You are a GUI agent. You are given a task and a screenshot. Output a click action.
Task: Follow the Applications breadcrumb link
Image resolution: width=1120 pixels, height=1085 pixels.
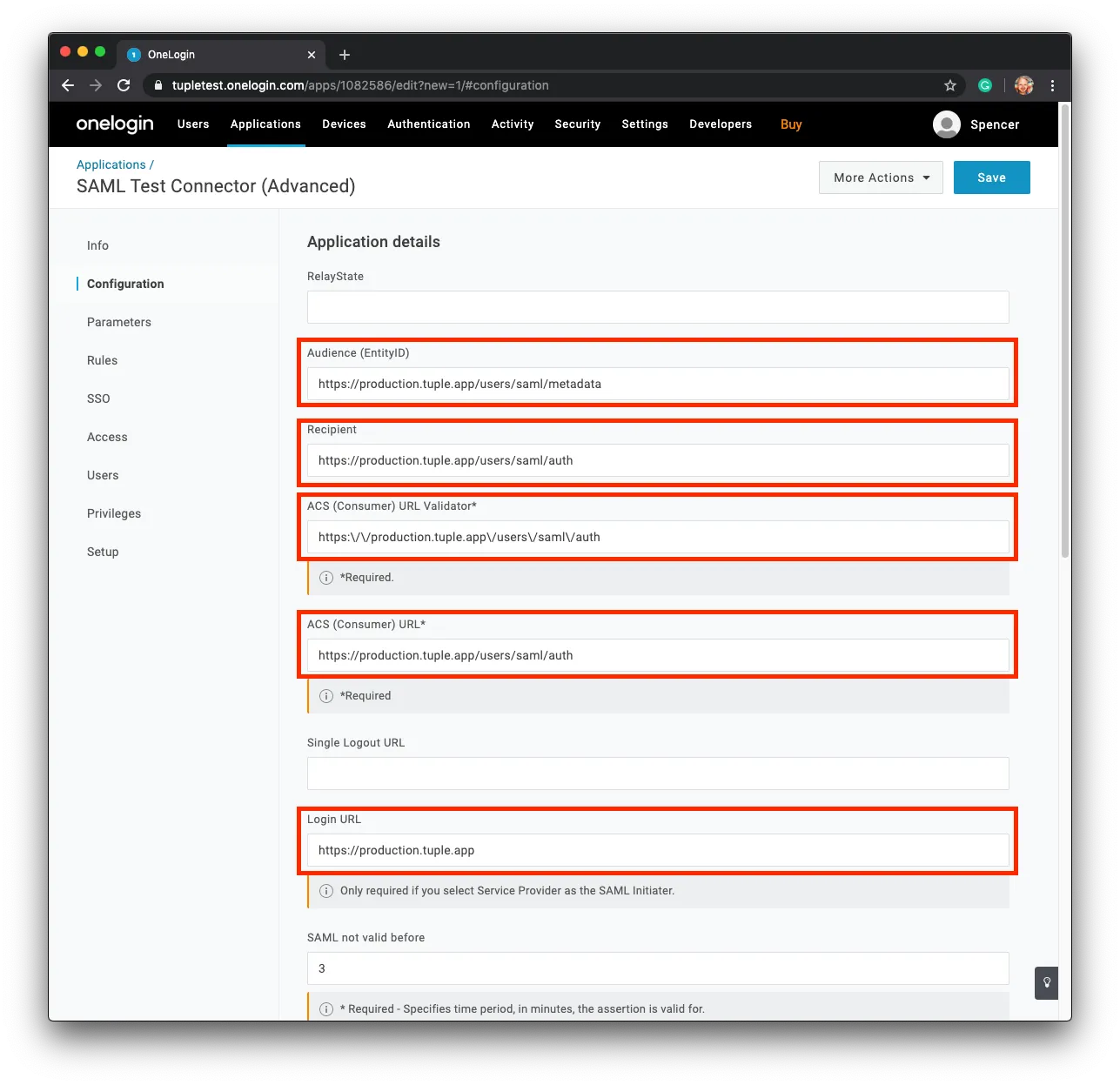pyautogui.click(x=111, y=164)
